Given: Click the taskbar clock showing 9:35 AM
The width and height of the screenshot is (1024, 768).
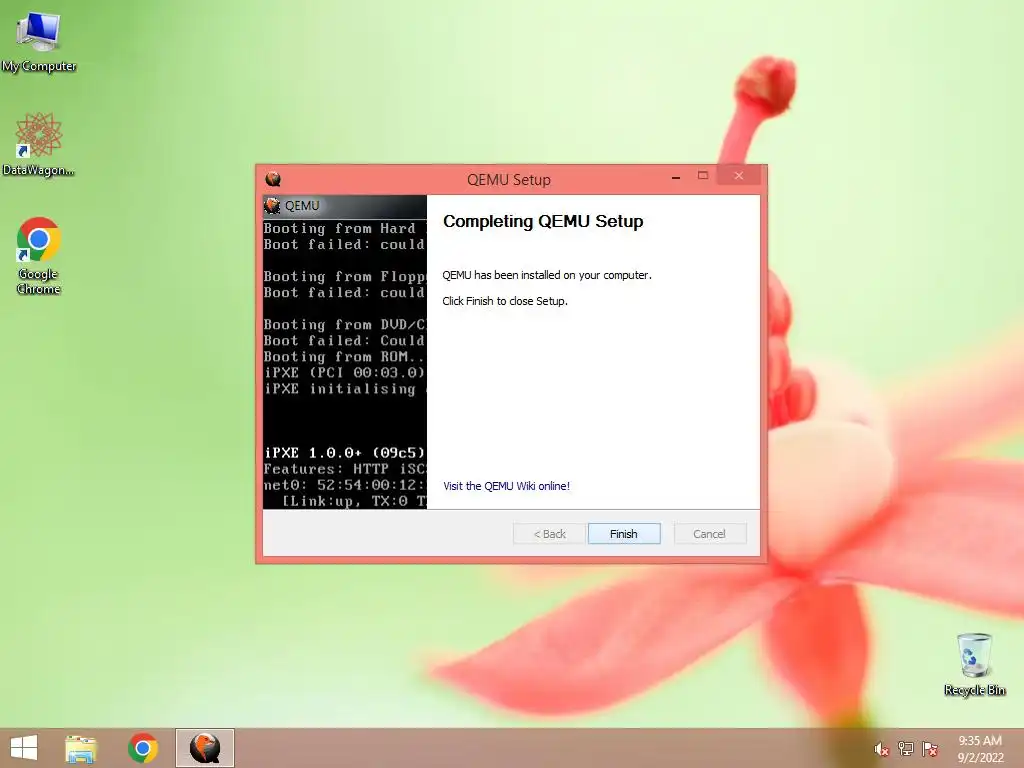Looking at the screenshot, I should coord(980,749).
